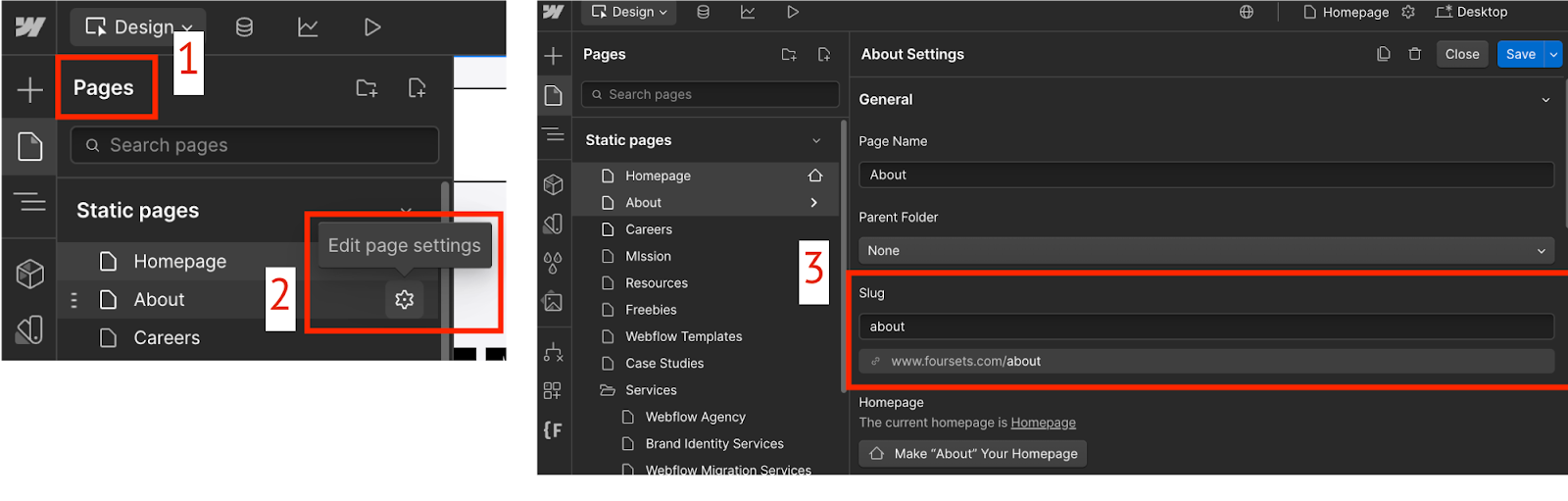Click the preview play icon in left screenshot
The image size is (1568, 501).
click(372, 27)
